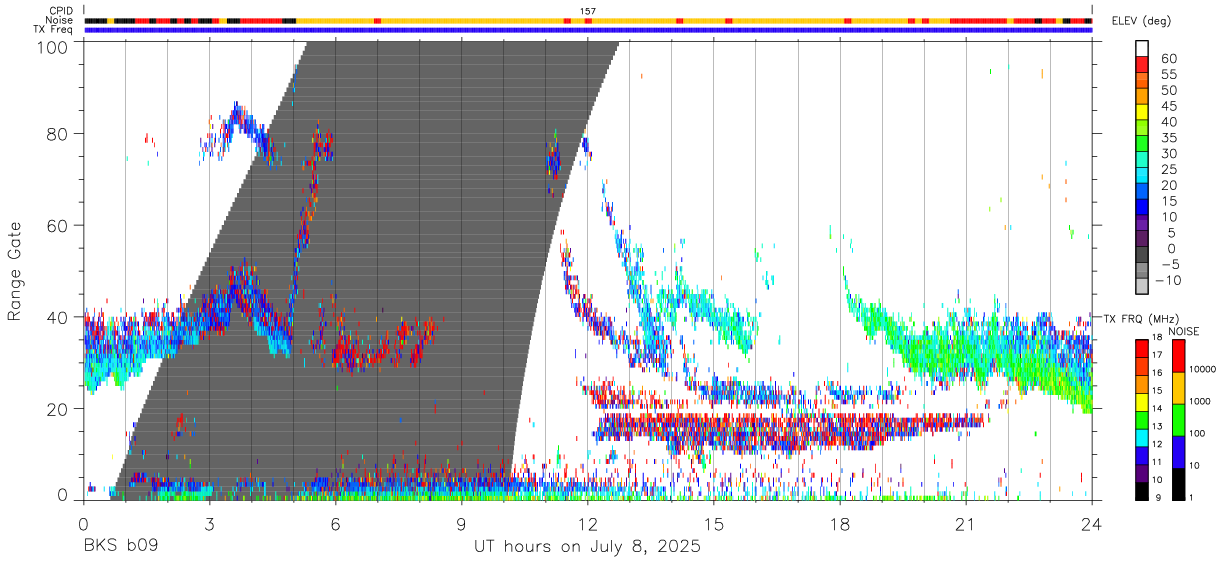Select the white top segment of the elevation colorbar
The width and height of the screenshot is (1228, 567).
point(1142,47)
